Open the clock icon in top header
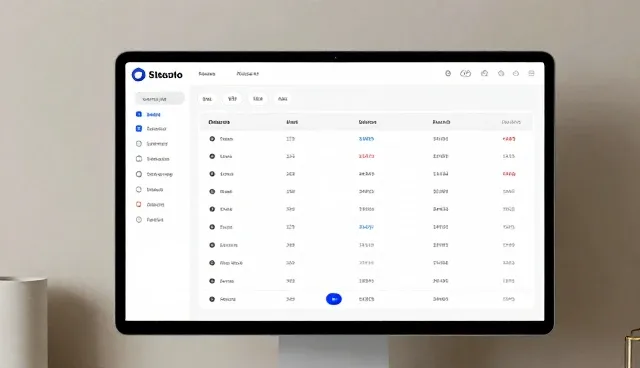 click(448, 73)
